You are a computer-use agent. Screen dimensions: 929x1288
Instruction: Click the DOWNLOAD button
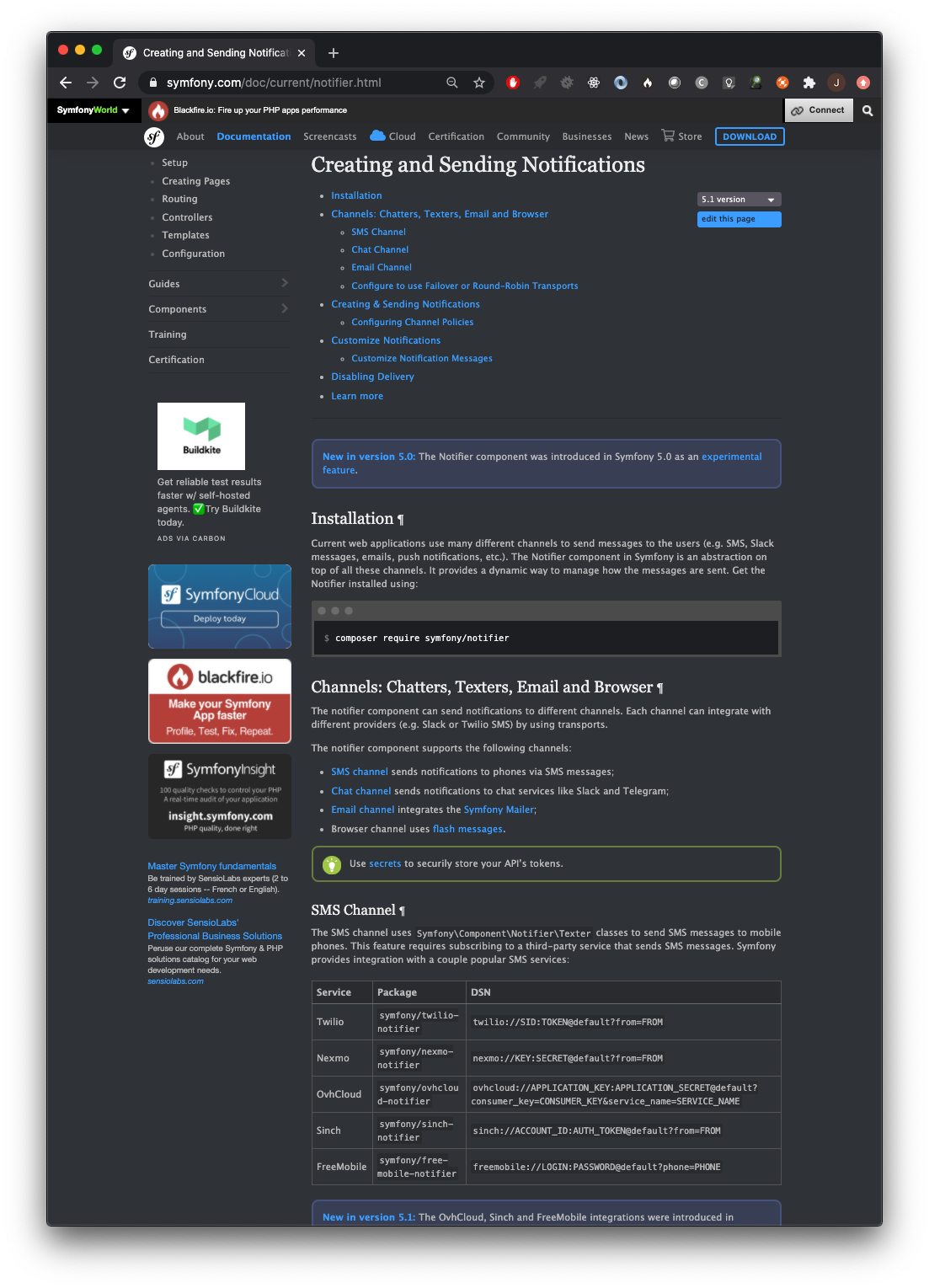tap(750, 136)
